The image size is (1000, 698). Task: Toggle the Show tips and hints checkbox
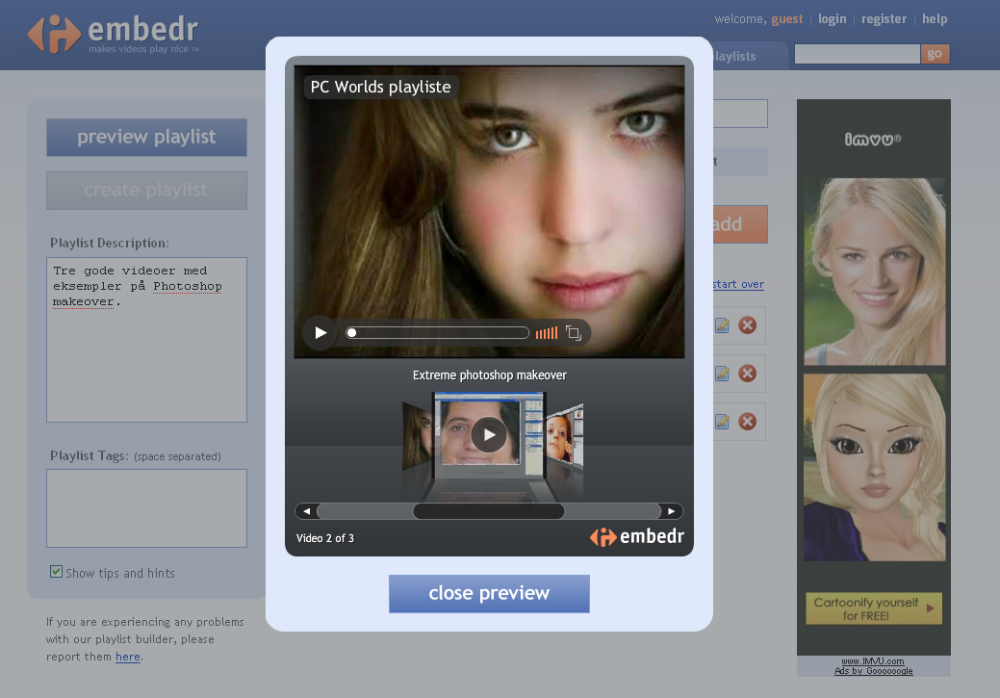coord(57,572)
